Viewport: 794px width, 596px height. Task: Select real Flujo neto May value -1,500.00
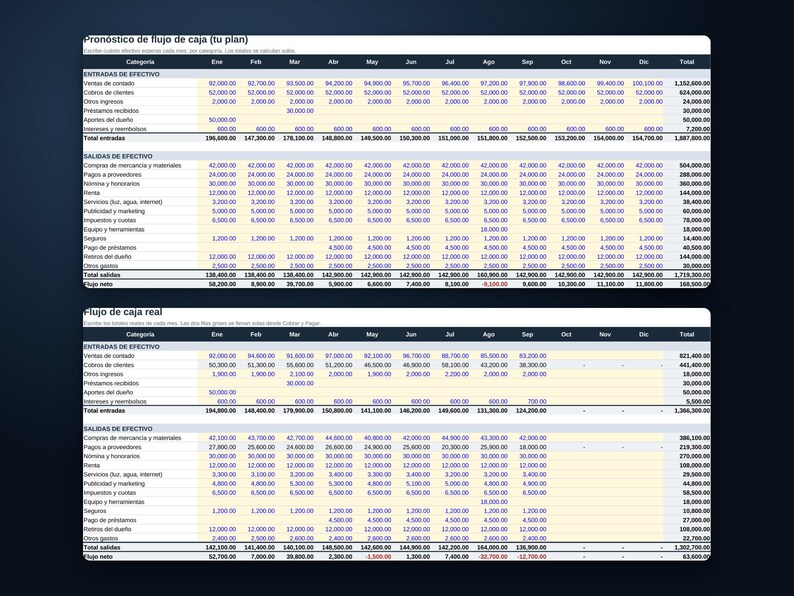[x=378, y=557]
